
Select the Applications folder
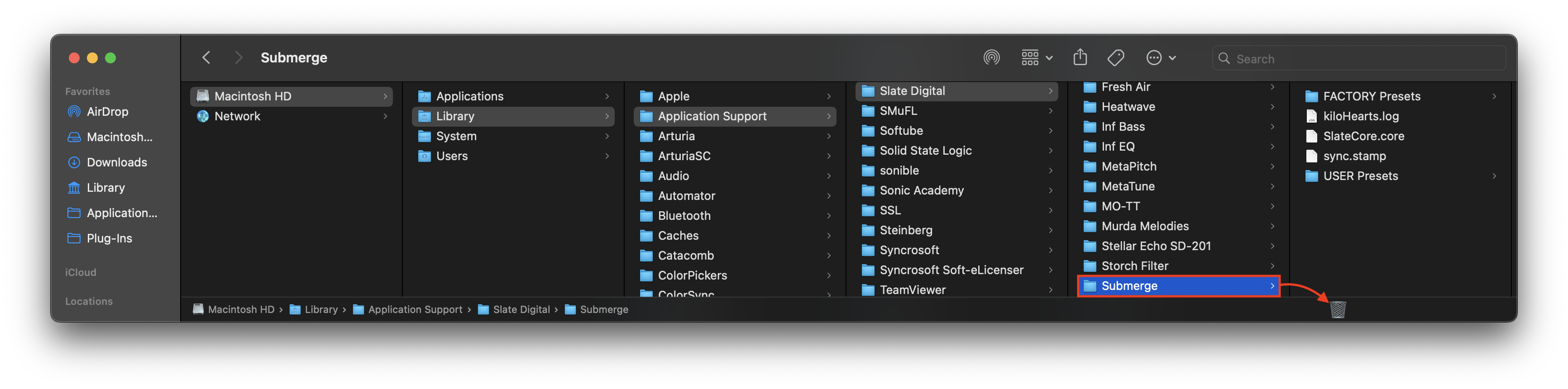513,96
